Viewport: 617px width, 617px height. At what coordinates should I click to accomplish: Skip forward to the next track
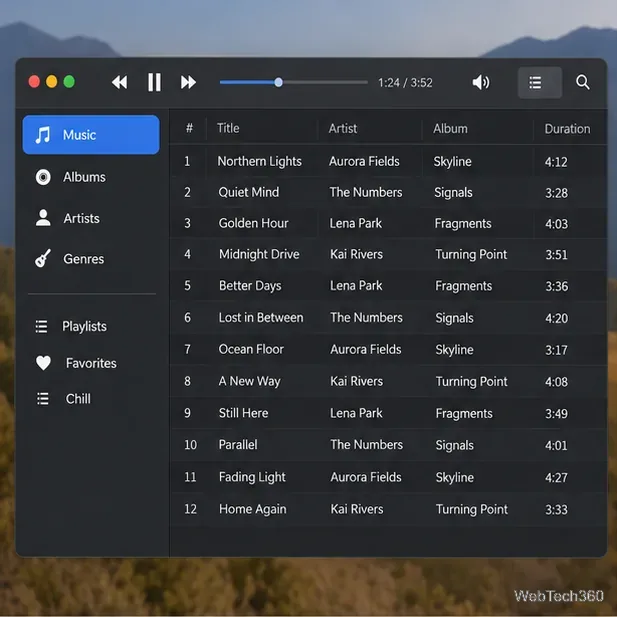click(x=188, y=82)
